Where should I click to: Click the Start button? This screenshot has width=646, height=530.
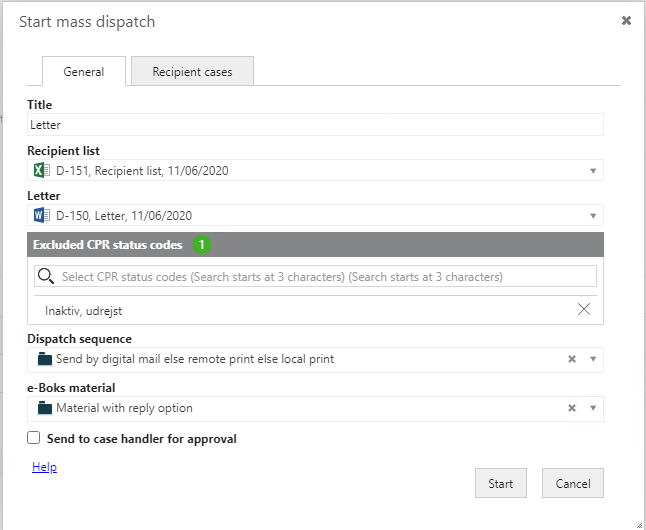point(501,483)
